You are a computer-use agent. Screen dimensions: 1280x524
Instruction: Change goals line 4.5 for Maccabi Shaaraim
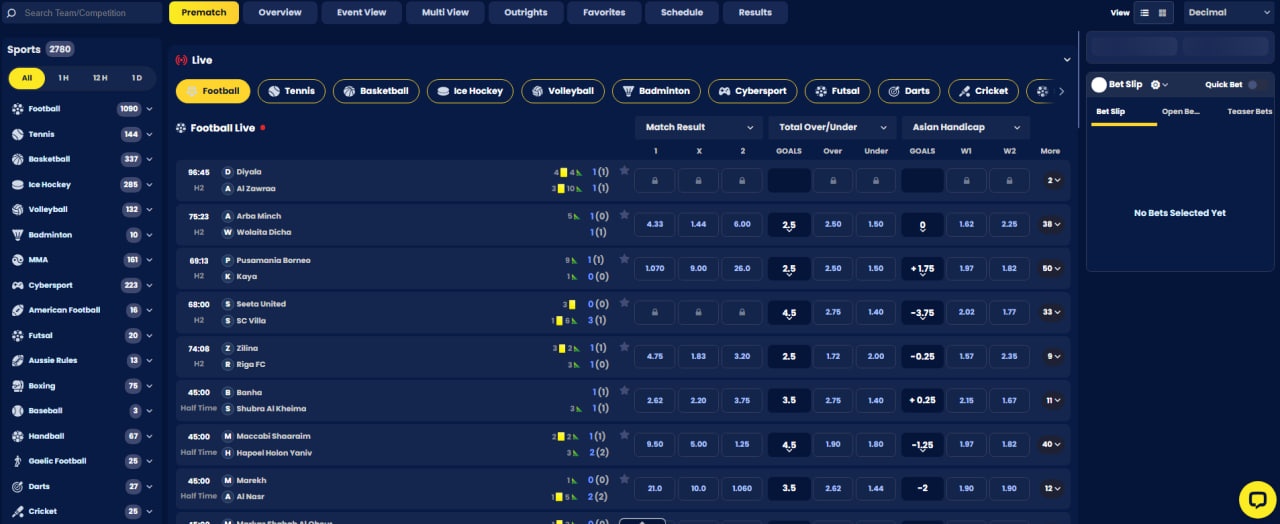click(x=789, y=445)
